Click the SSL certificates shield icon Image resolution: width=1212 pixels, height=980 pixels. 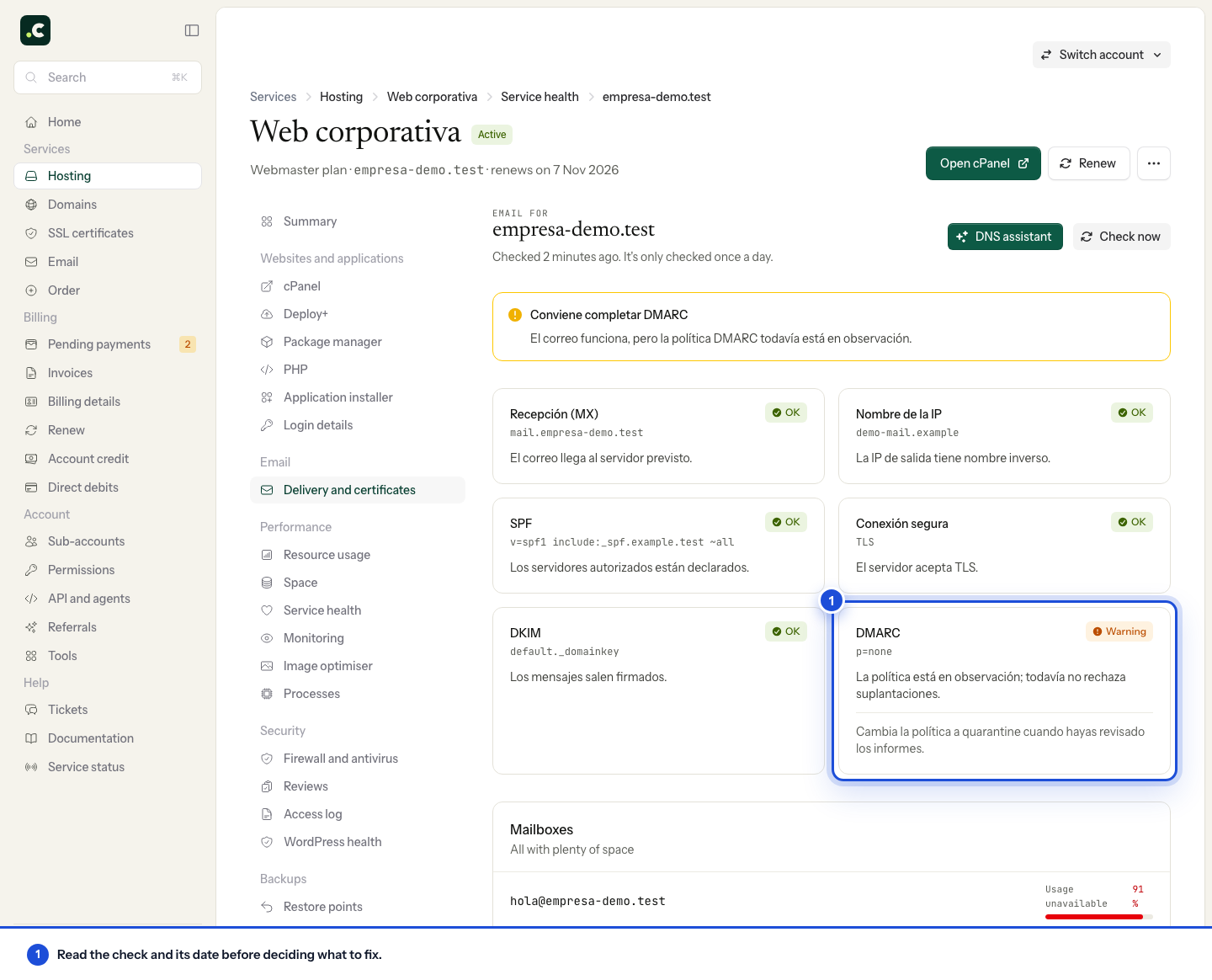pos(31,233)
